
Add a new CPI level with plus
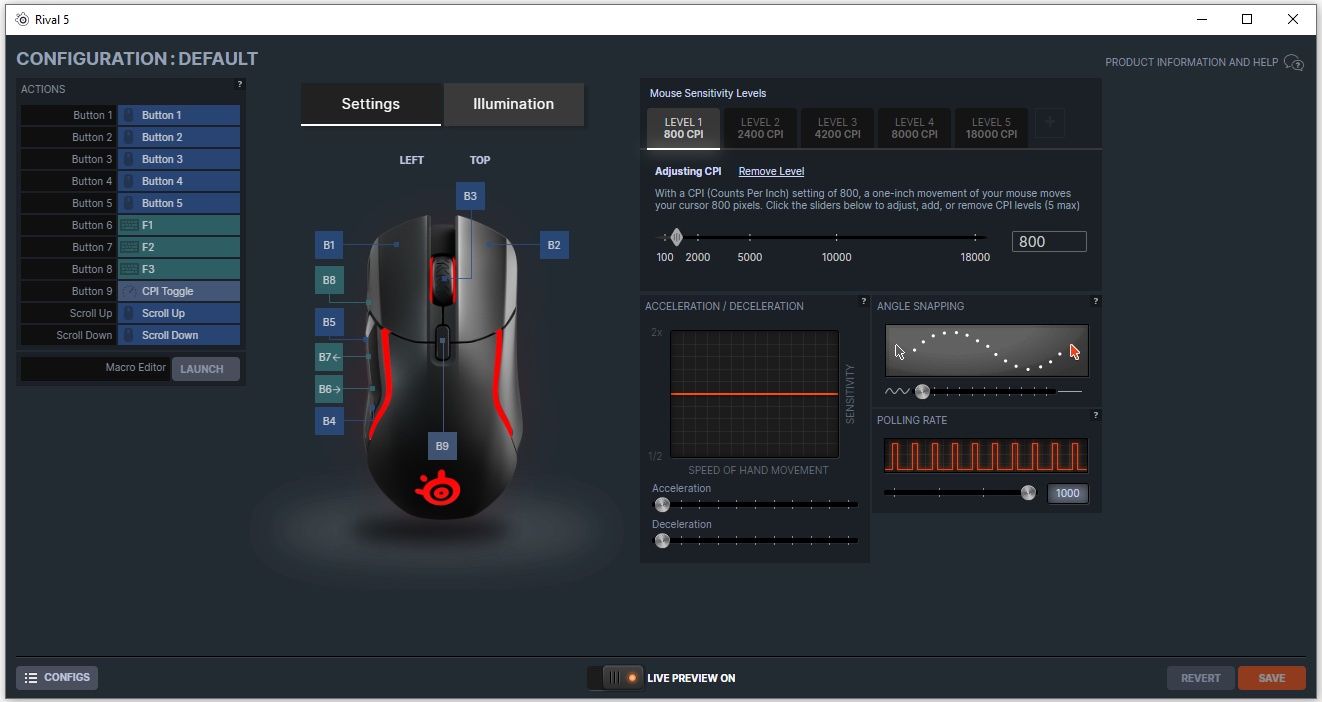(x=1049, y=123)
